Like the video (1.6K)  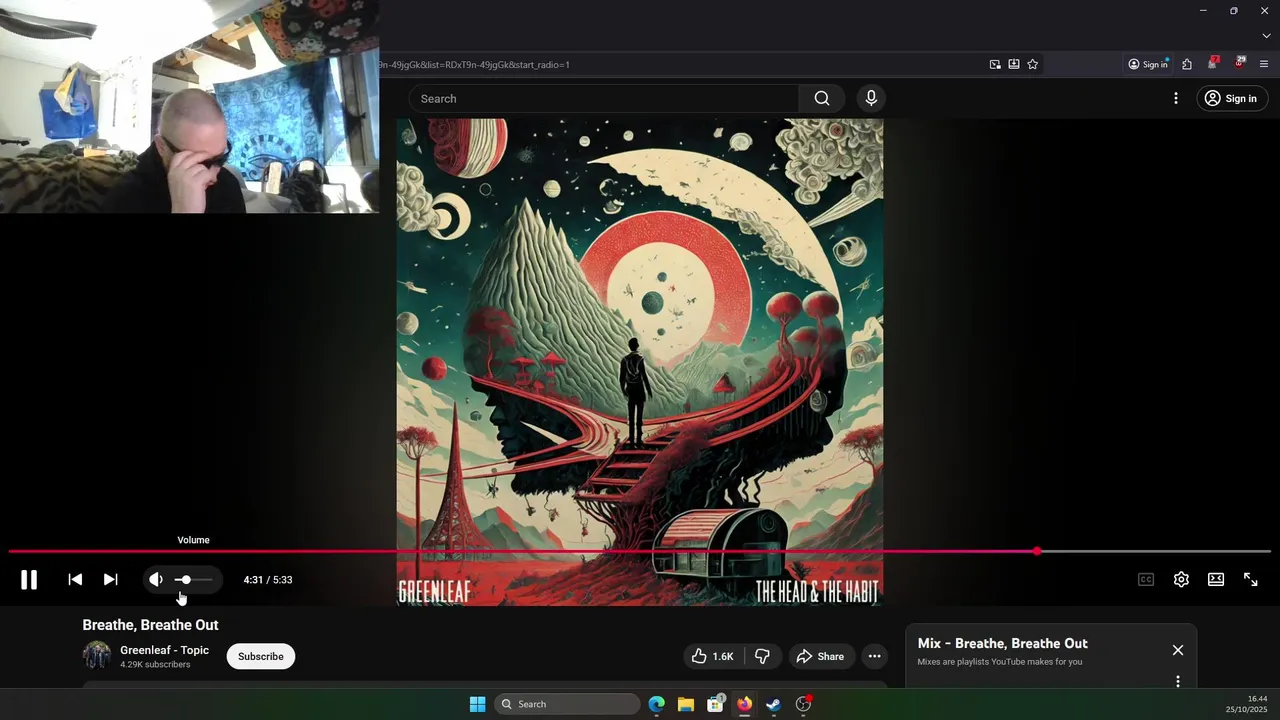(712, 656)
